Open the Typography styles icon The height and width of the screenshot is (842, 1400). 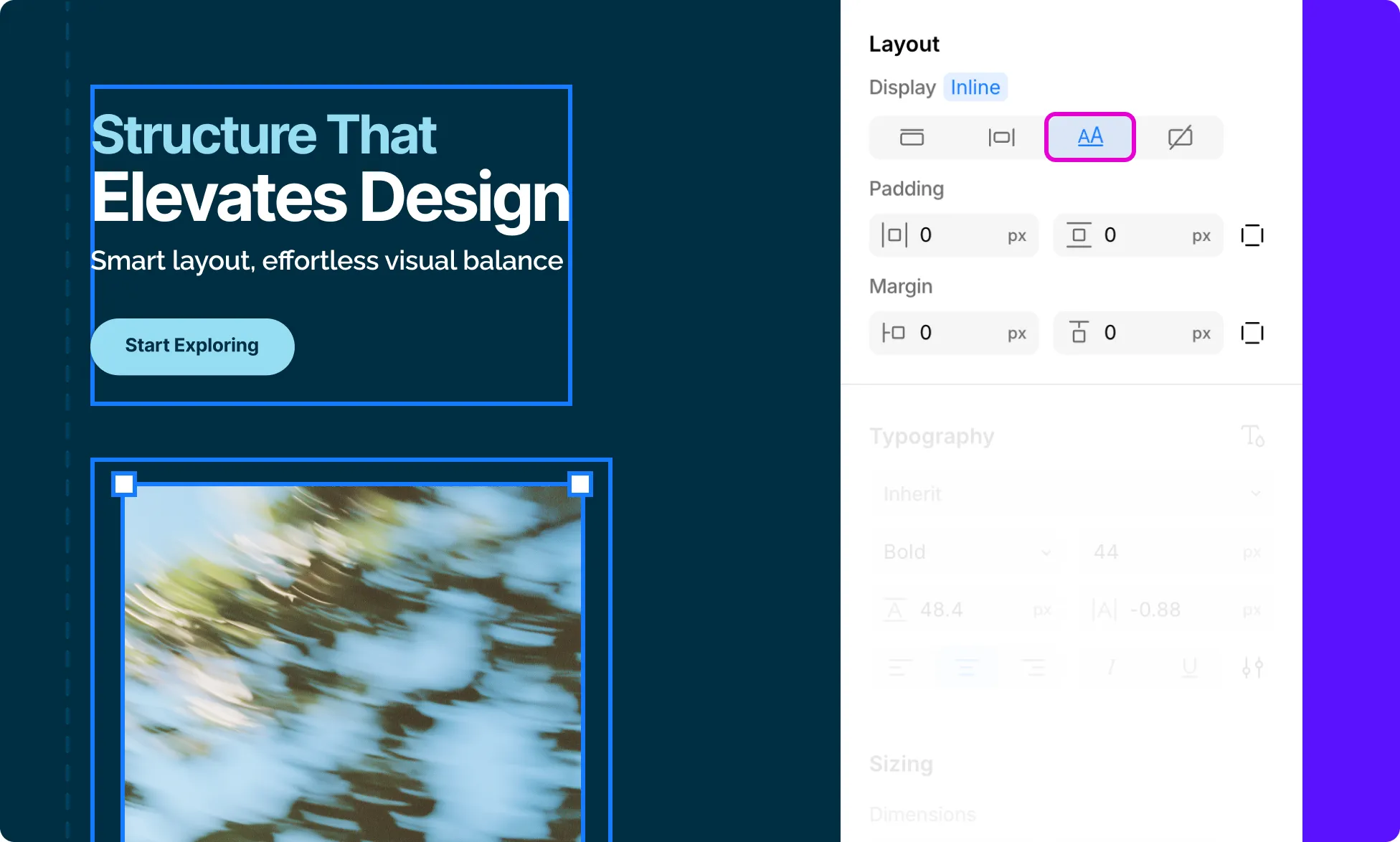tap(1253, 435)
